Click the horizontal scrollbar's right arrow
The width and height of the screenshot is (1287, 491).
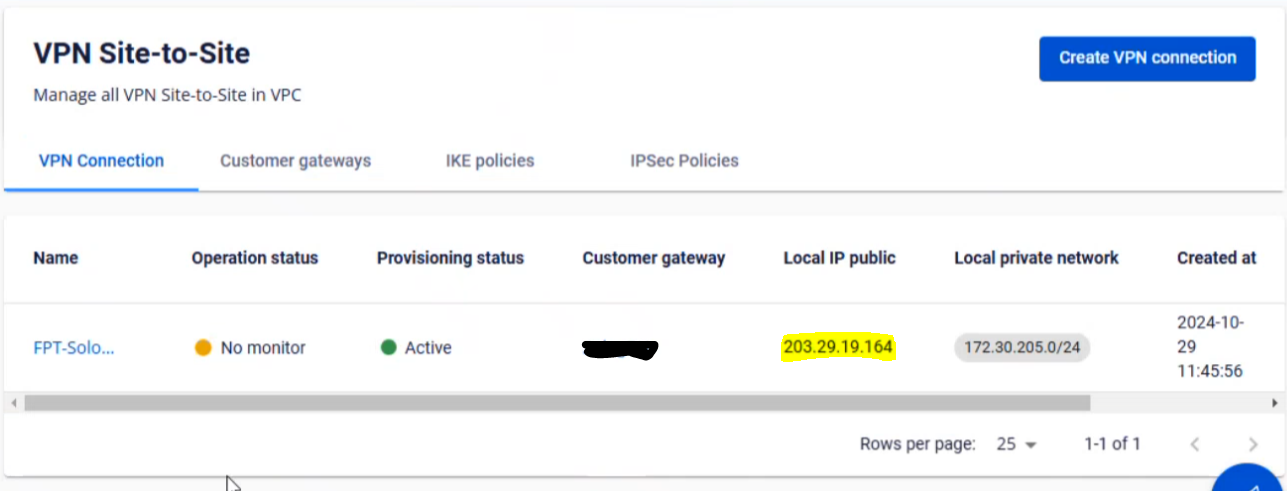coord(1275,403)
